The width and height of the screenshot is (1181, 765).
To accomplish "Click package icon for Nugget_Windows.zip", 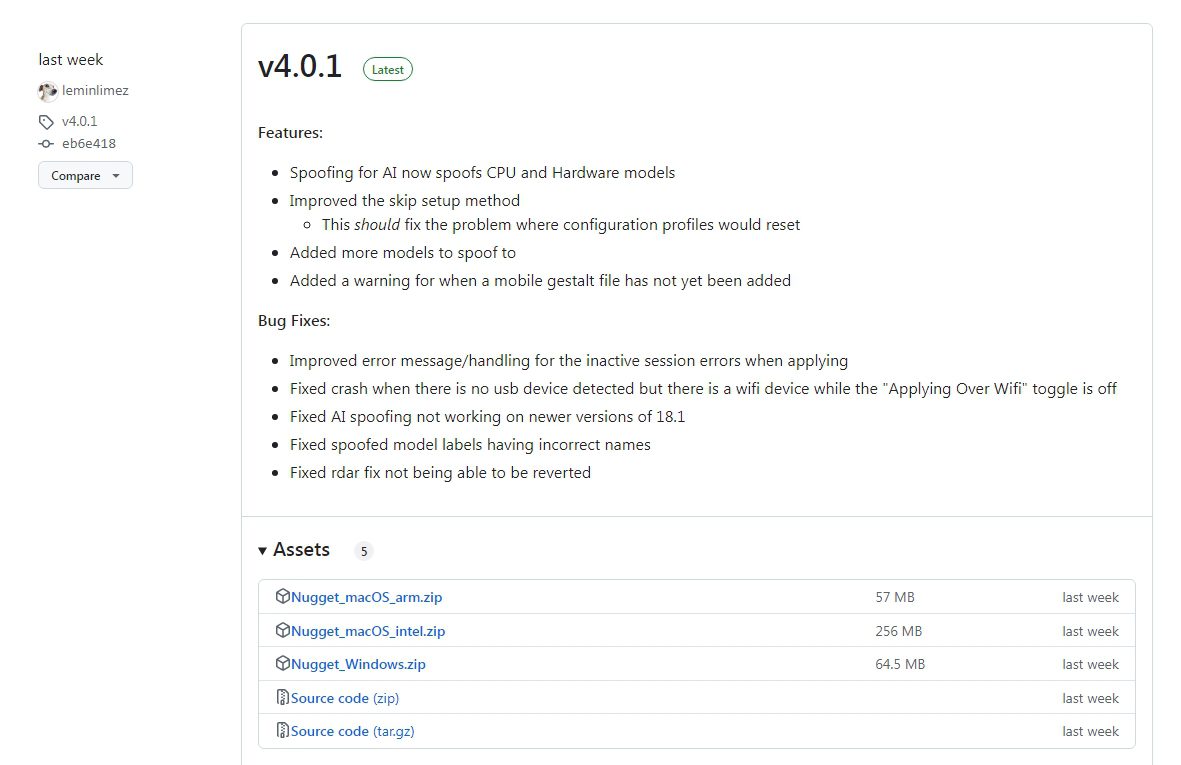I will (283, 664).
